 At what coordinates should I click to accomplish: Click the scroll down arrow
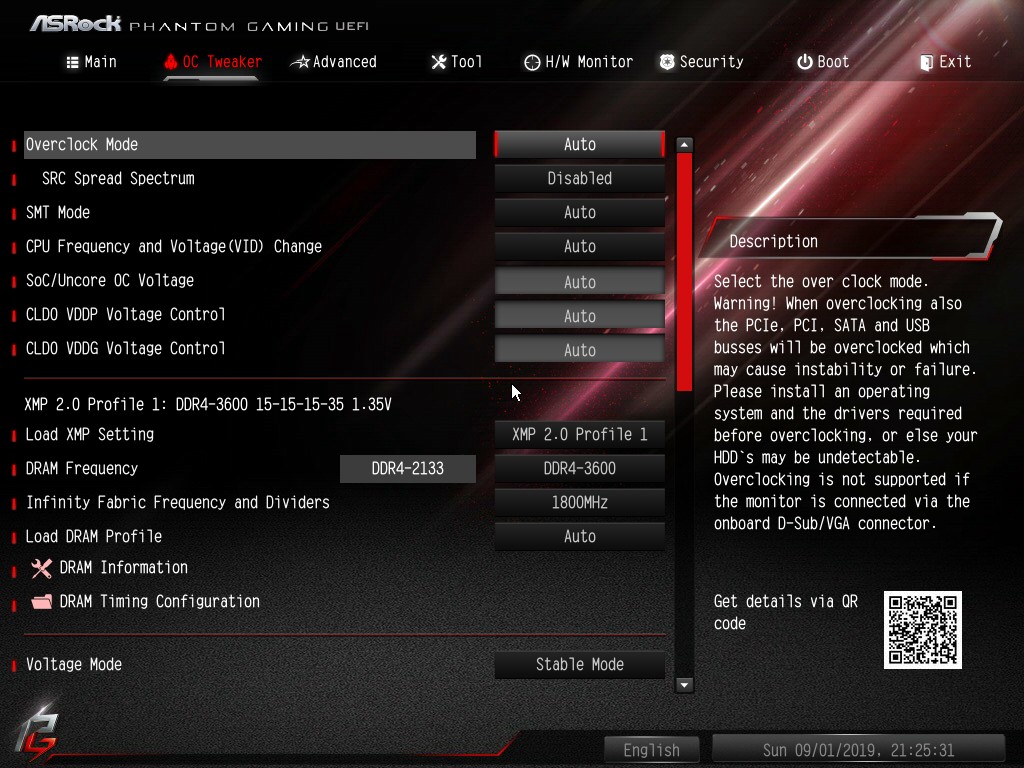684,685
